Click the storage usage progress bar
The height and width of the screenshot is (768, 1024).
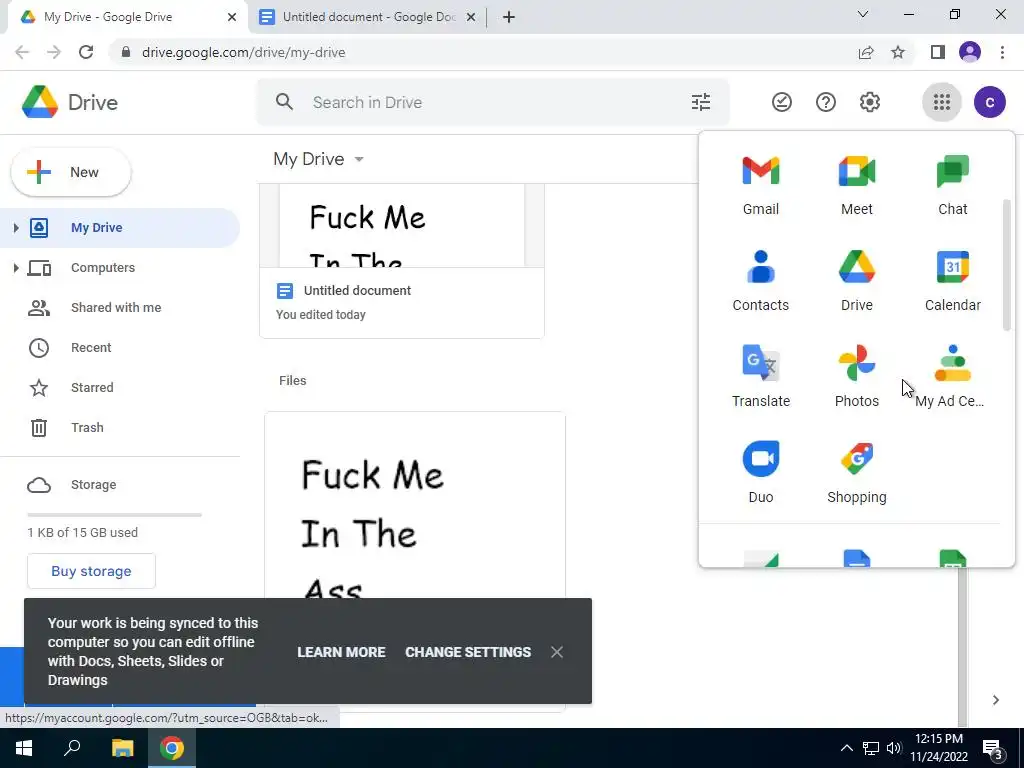(x=114, y=515)
